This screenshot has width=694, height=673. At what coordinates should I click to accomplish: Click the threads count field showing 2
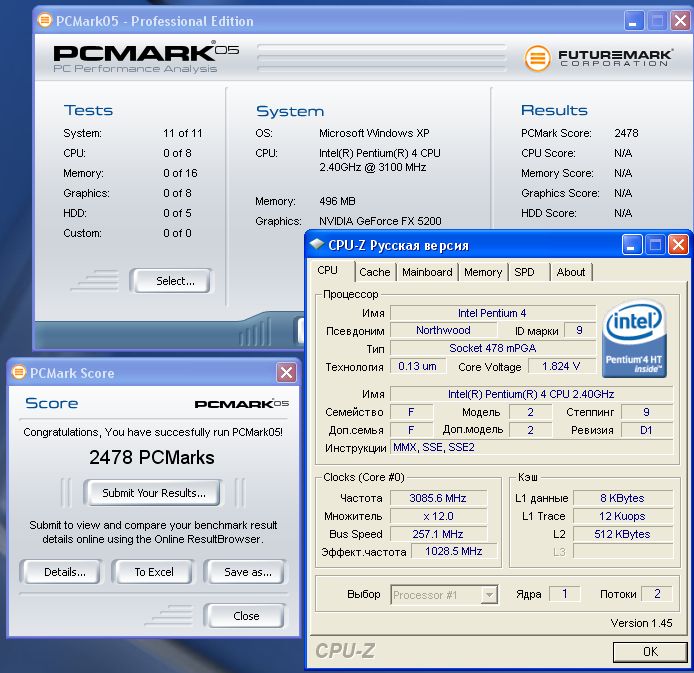[x=657, y=593]
